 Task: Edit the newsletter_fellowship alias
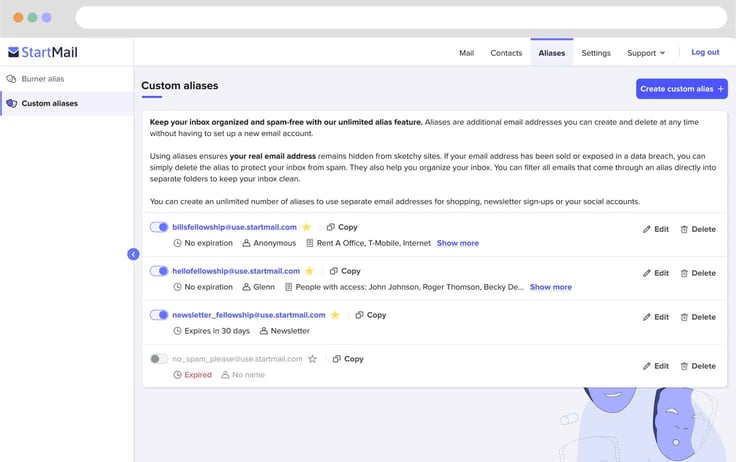(656, 317)
